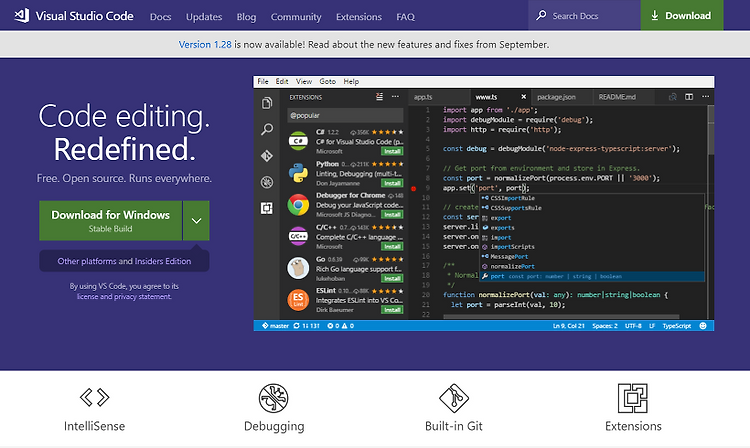750x448 pixels.
Task: Install the C/C++ extension
Action: pos(392,247)
